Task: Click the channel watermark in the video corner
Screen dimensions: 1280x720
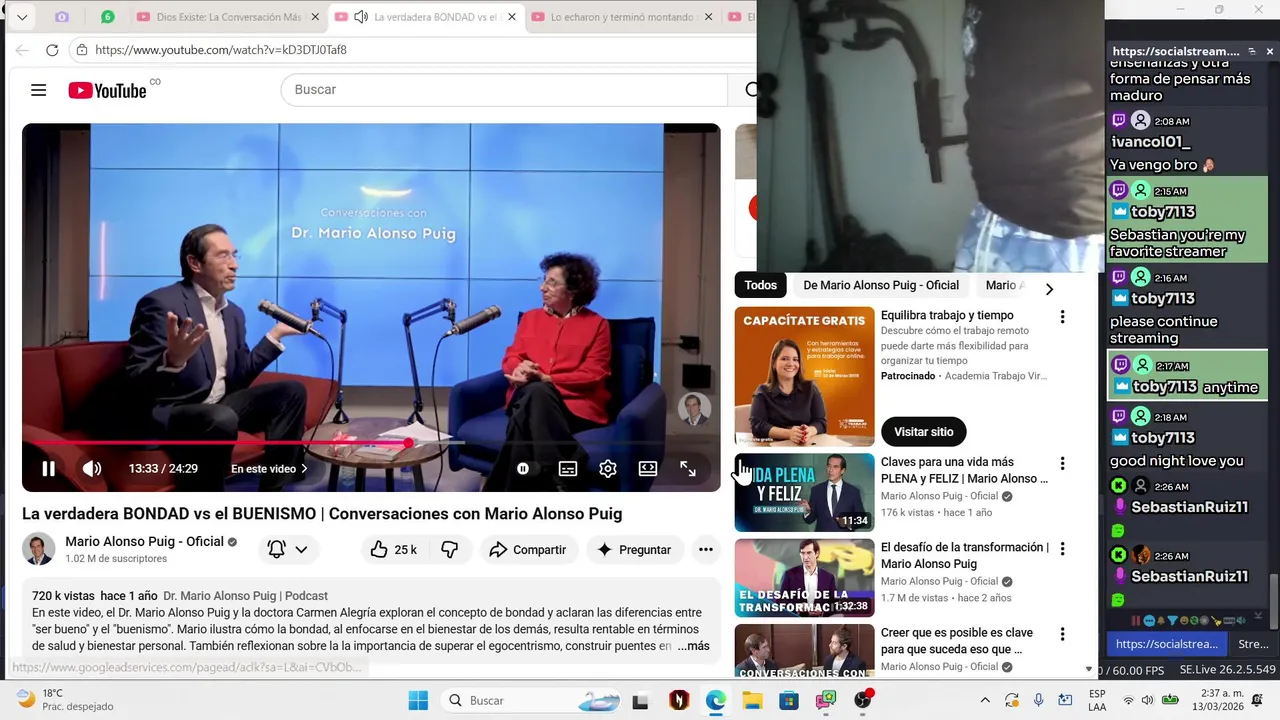Action: 694,409
